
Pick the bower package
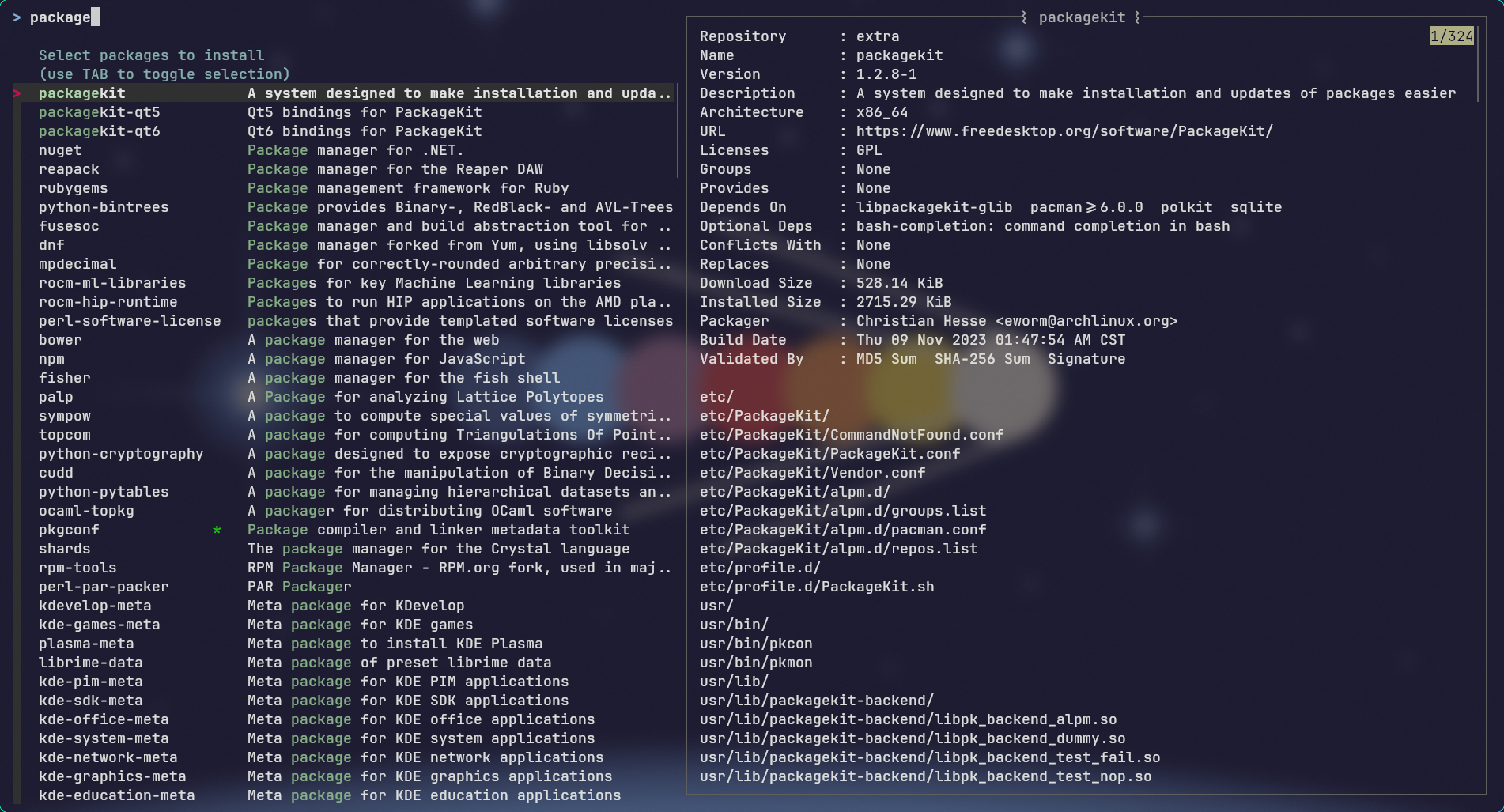click(x=343, y=340)
